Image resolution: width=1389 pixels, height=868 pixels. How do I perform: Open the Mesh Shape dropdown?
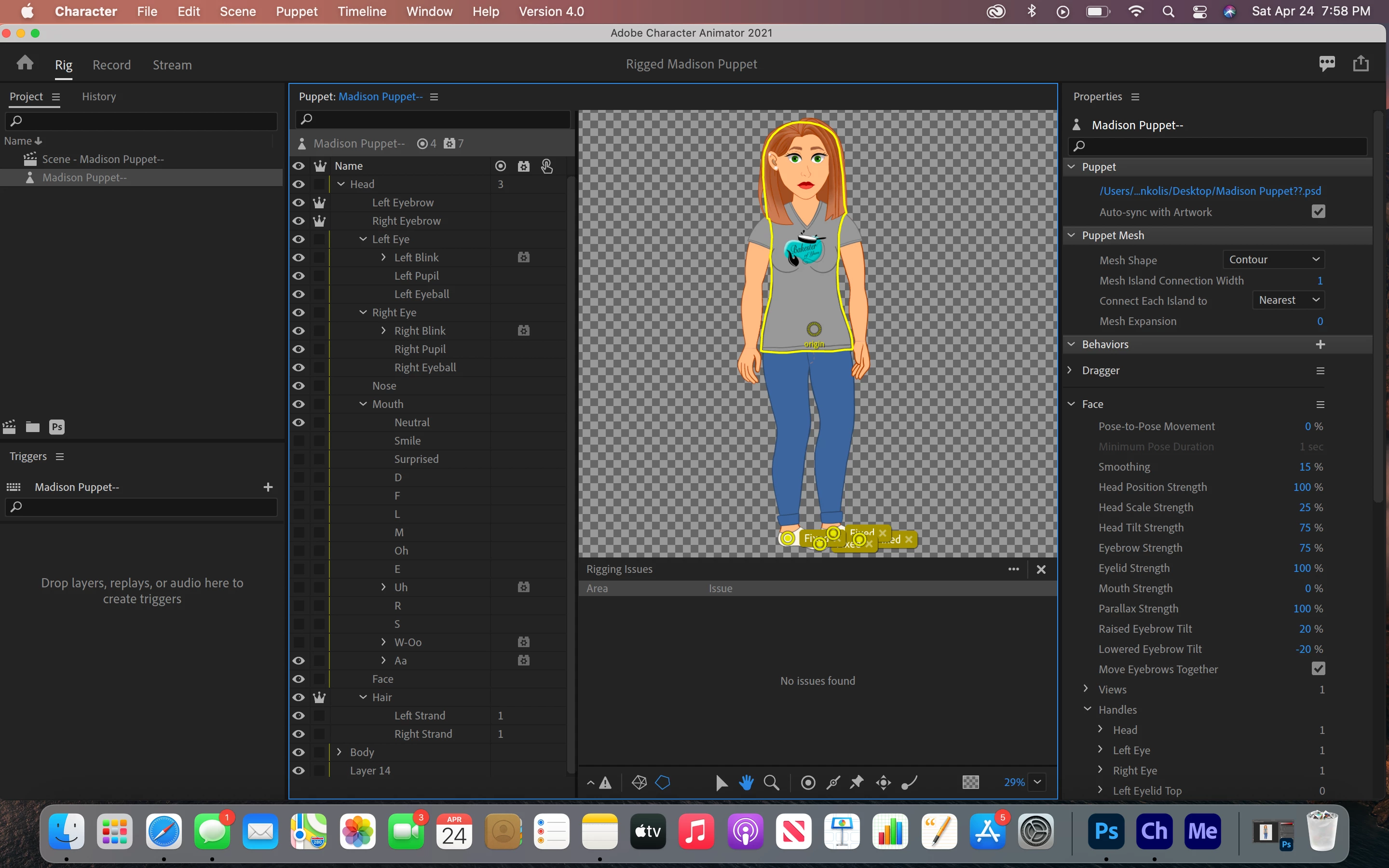(x=1273, y=259)
